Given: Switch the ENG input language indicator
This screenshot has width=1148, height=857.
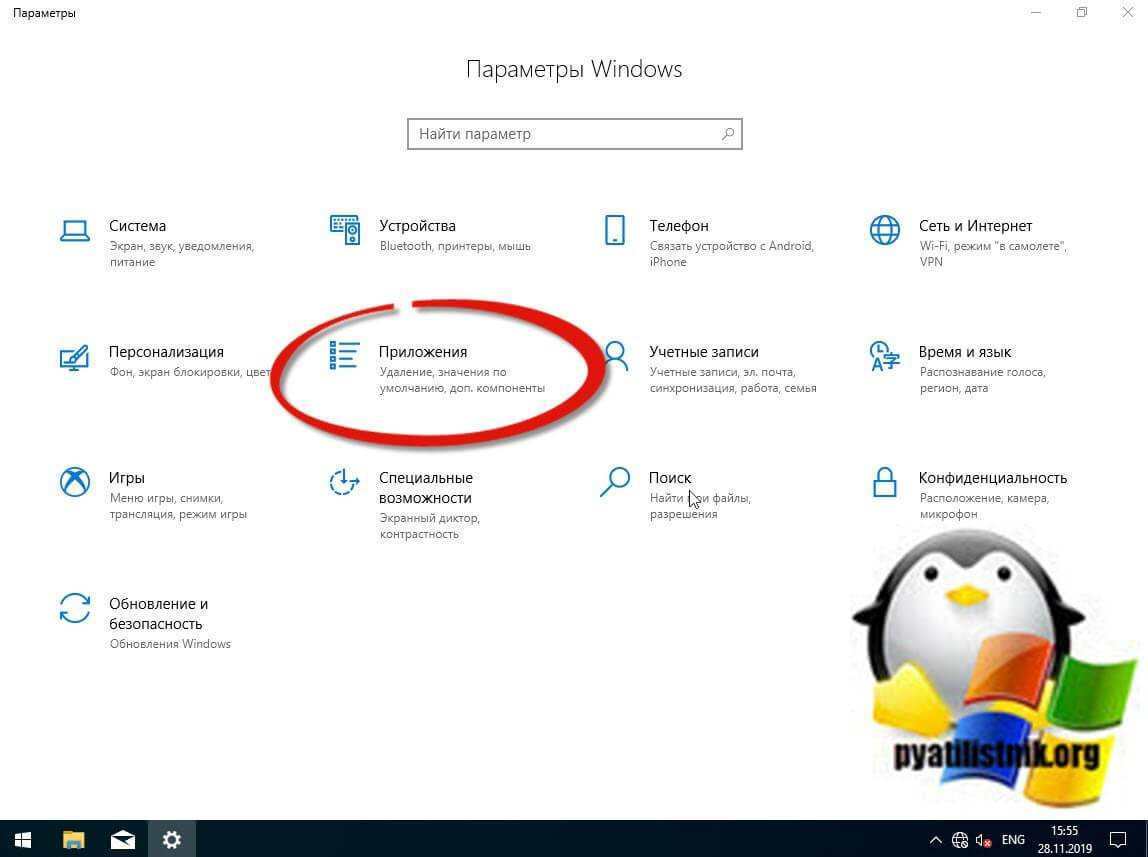Looking at the screenshot, I should [x=1013, y=840].
